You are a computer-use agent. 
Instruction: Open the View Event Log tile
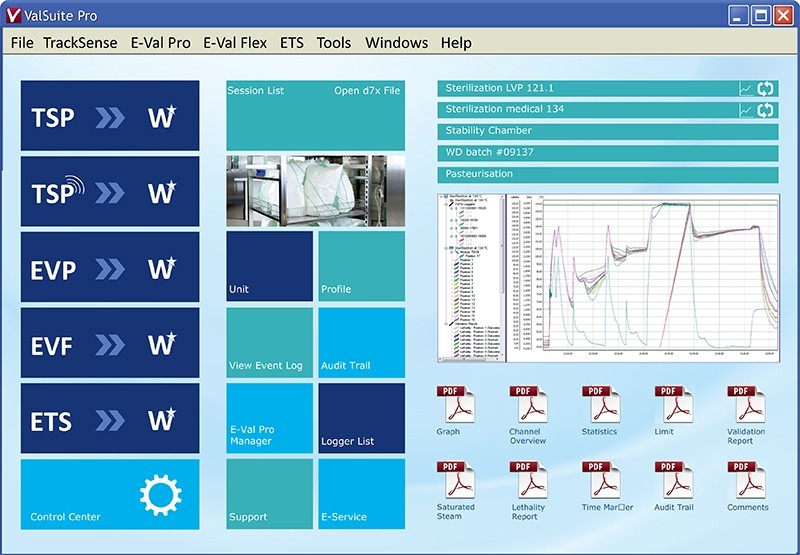(269, 343)
